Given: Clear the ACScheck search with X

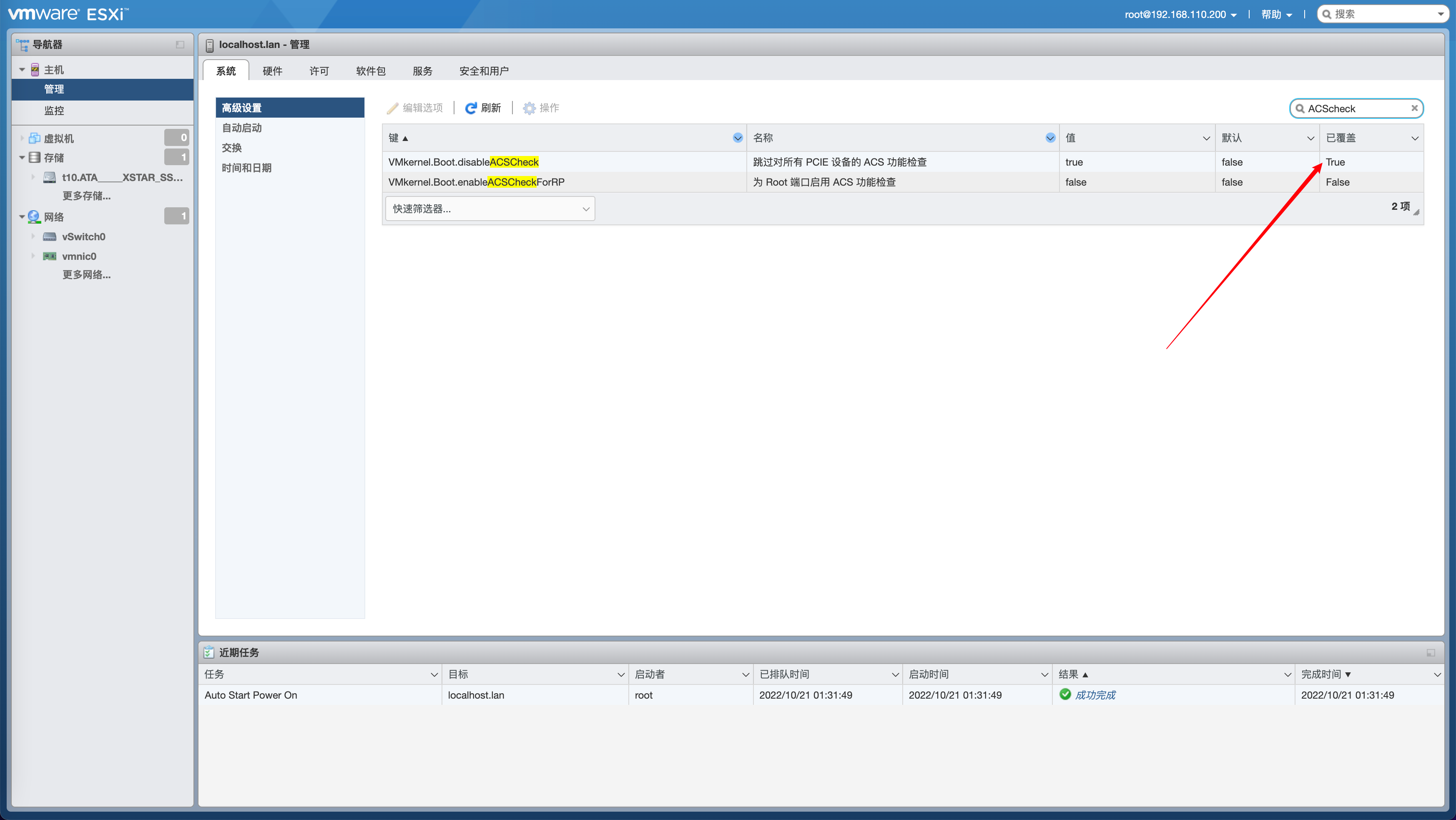Looking at the screenshot, I should [x=1414, y=108].
